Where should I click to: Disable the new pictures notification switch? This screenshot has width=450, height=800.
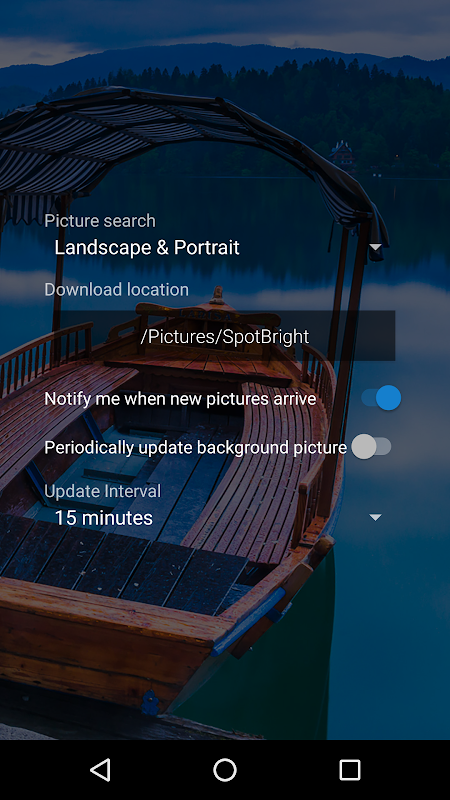(x=381, y=398)
